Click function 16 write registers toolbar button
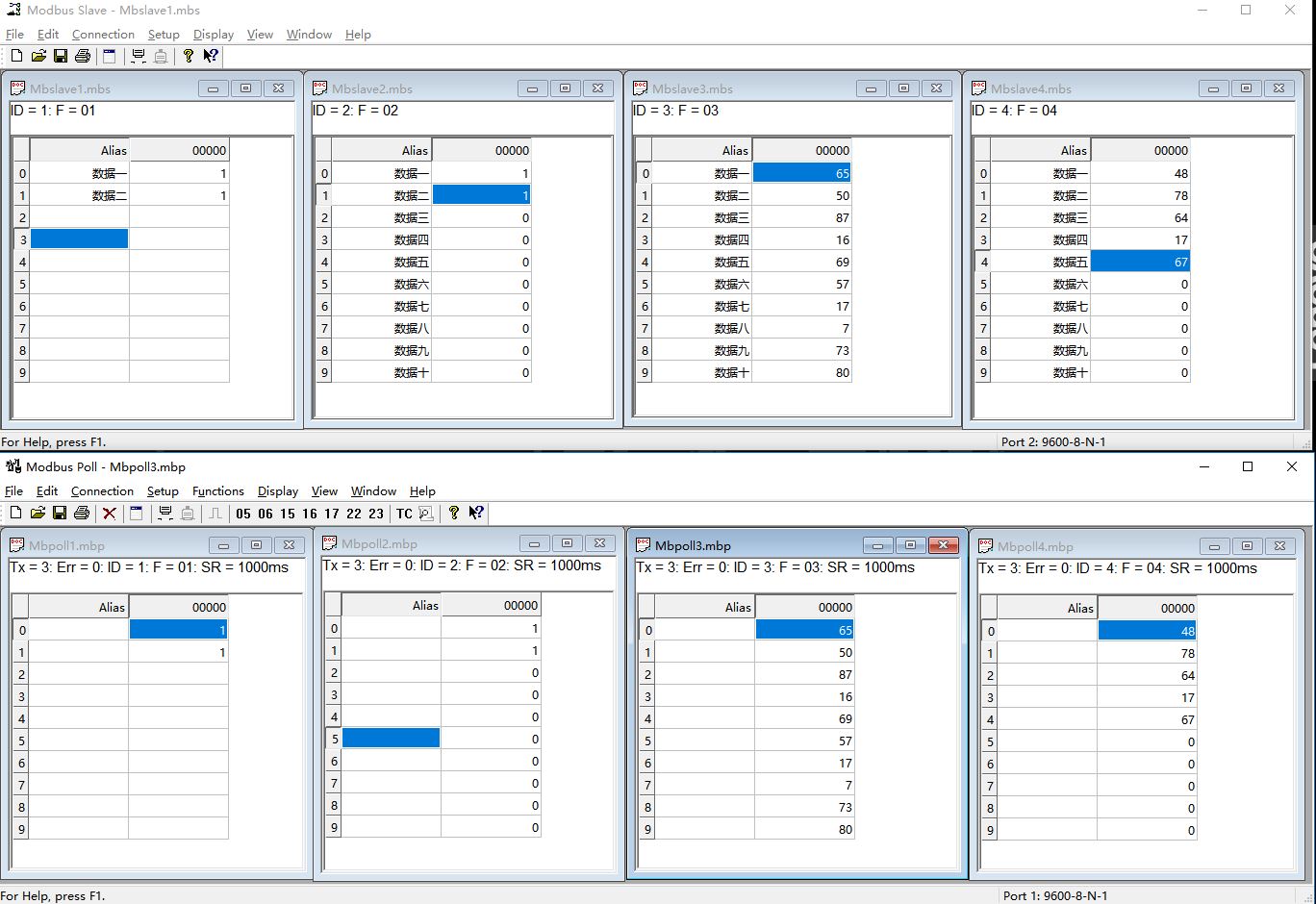The width and height of the screenshot is (1316, 904). pos(310,514)
